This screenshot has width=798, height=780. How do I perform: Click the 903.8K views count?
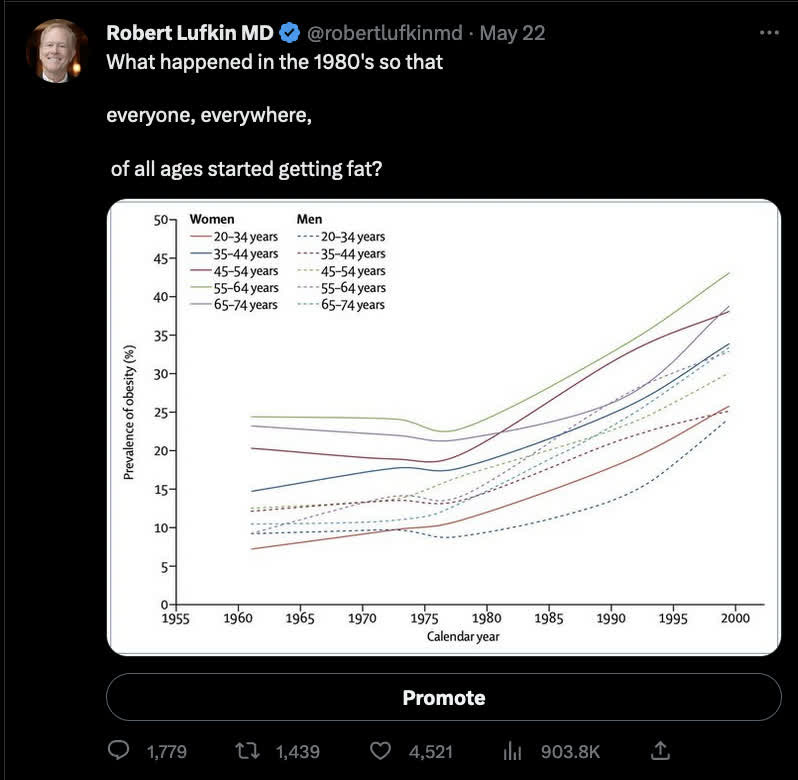pyautogui.click(x=570, y=750)
